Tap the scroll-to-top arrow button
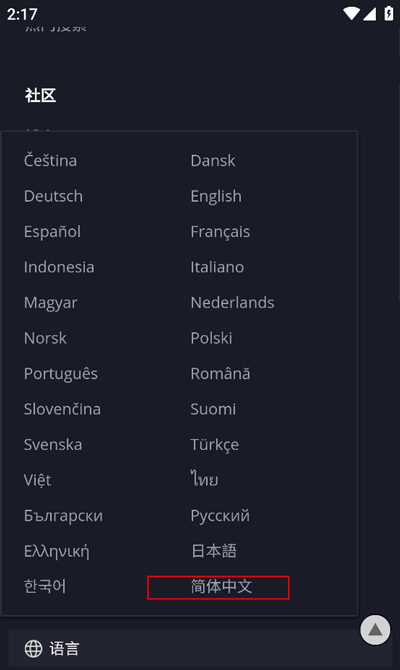Screen dimensions: 400x670 [x=375, y=629]
